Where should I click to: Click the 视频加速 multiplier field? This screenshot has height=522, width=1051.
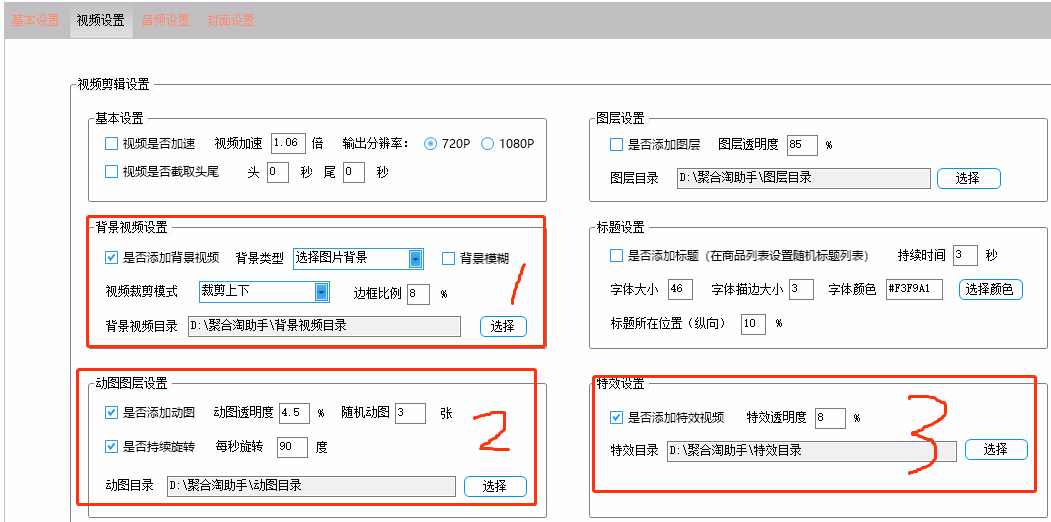point(288,143)
